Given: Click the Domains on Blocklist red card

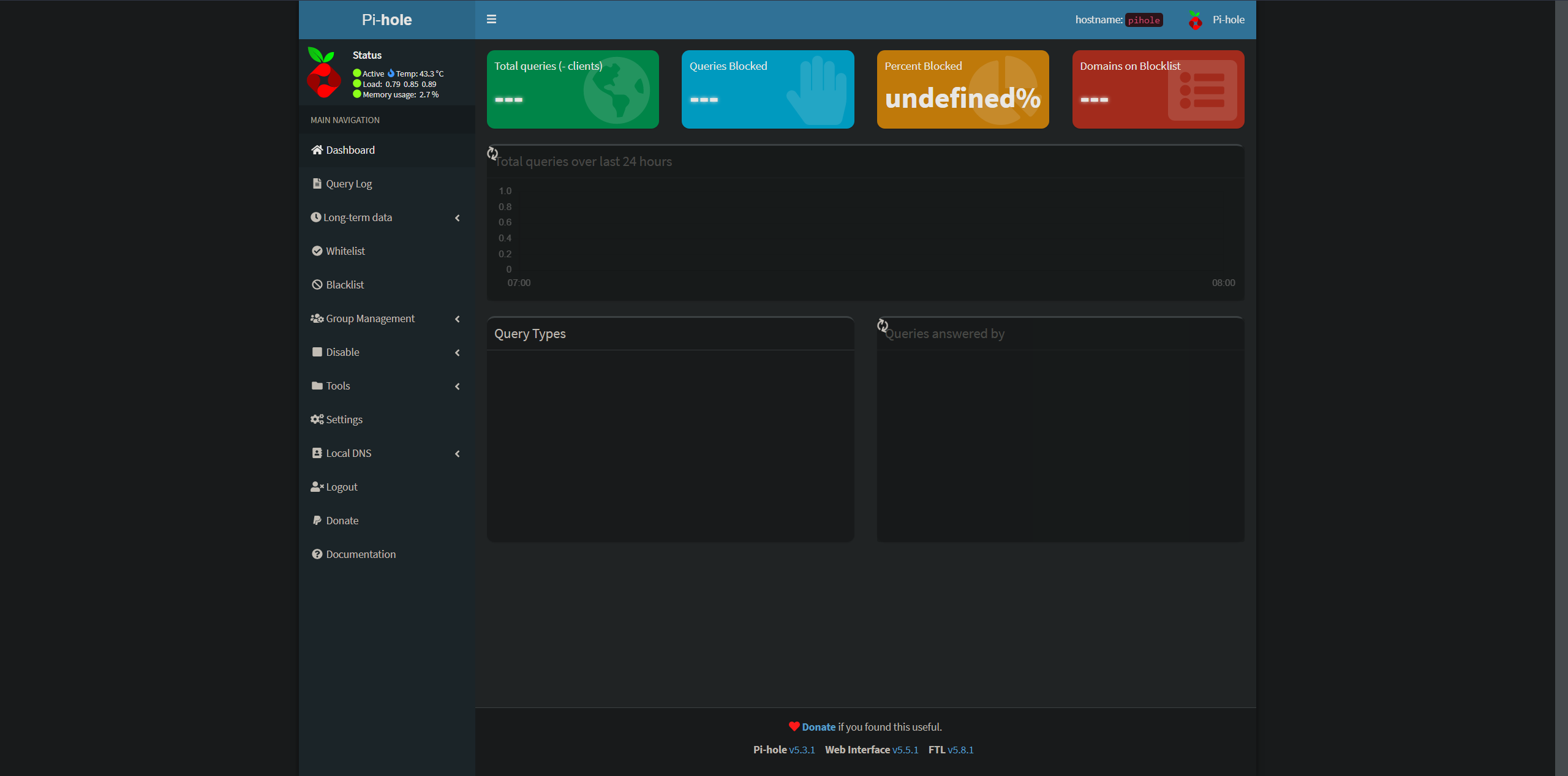Looking at the screenshot, I should [x=1158, y=89].
